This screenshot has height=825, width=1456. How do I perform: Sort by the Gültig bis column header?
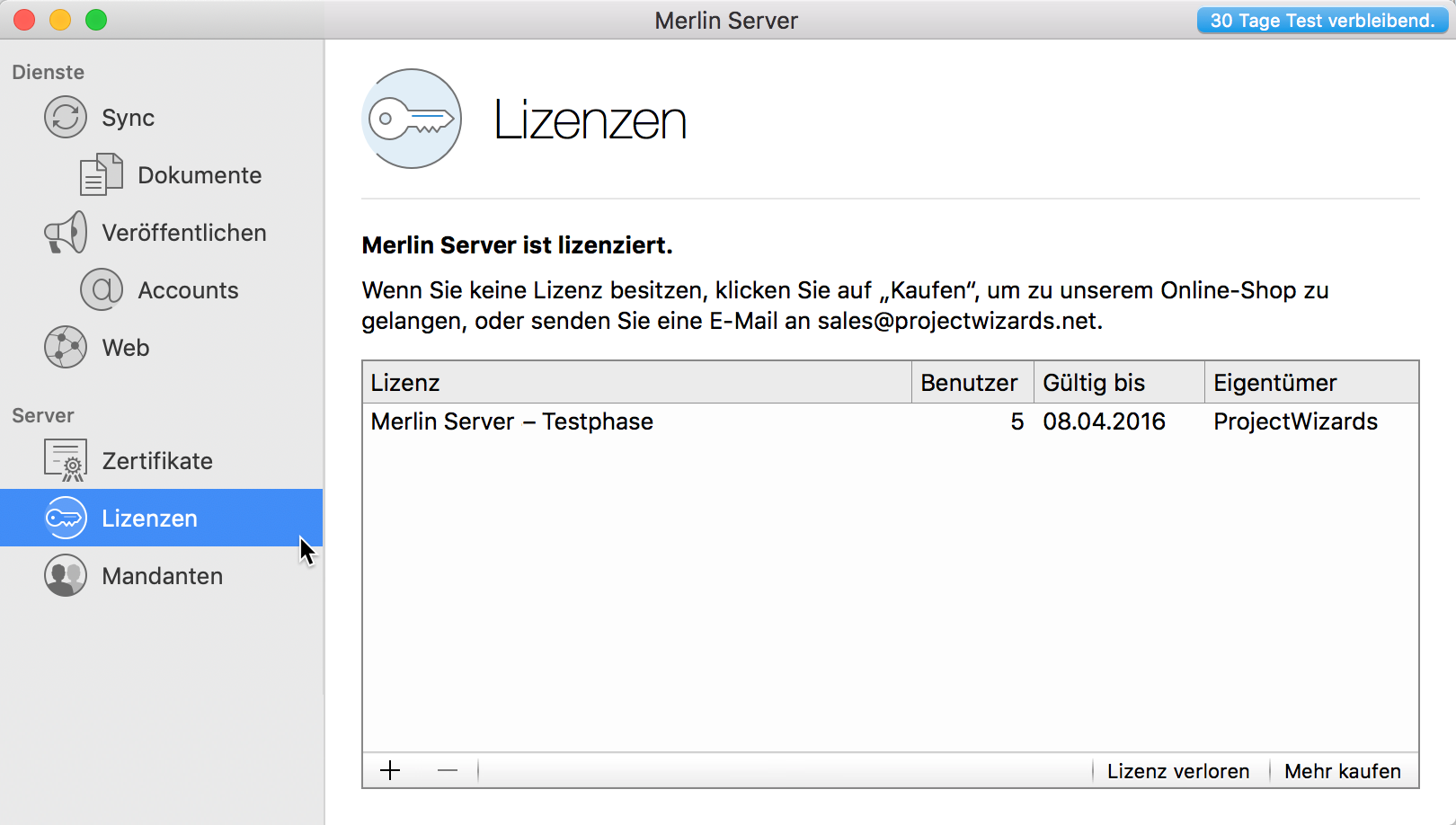1119,383
